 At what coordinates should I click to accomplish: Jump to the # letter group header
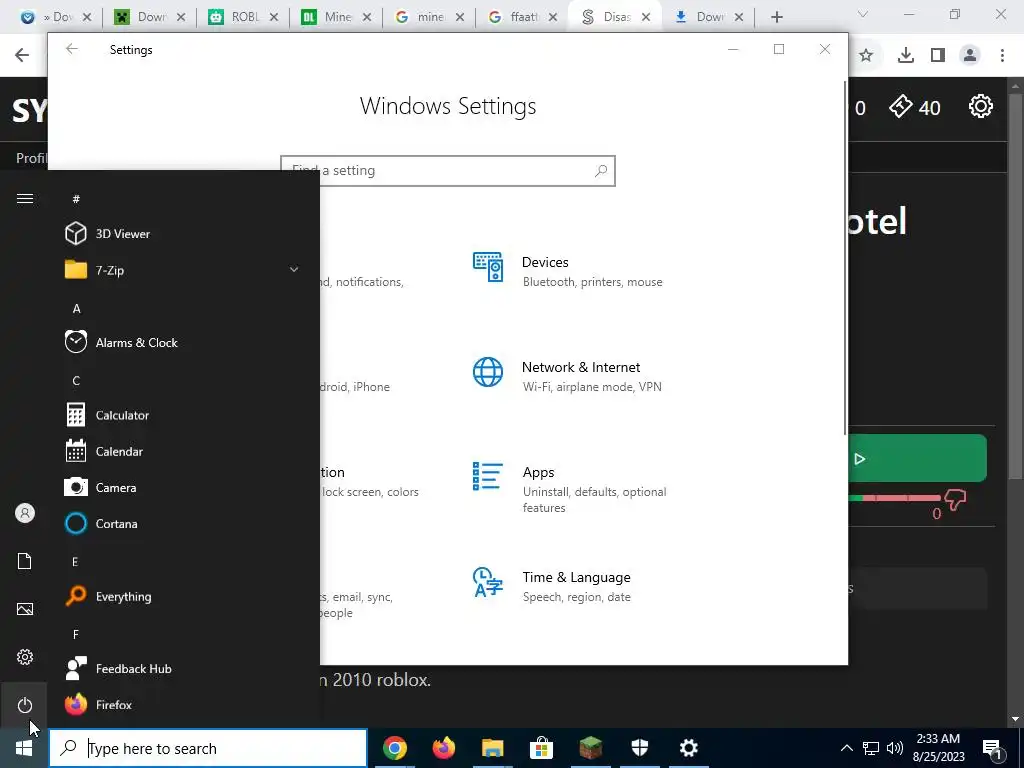coord(76,199)
